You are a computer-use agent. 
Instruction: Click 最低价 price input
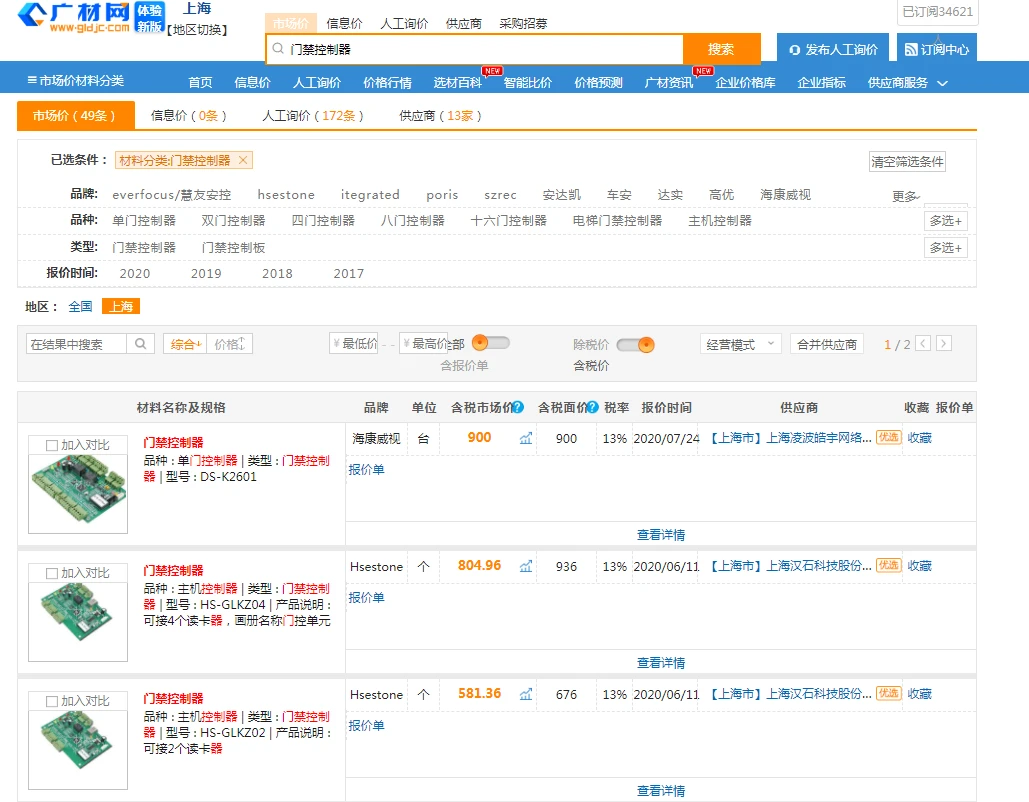[354, 343]
